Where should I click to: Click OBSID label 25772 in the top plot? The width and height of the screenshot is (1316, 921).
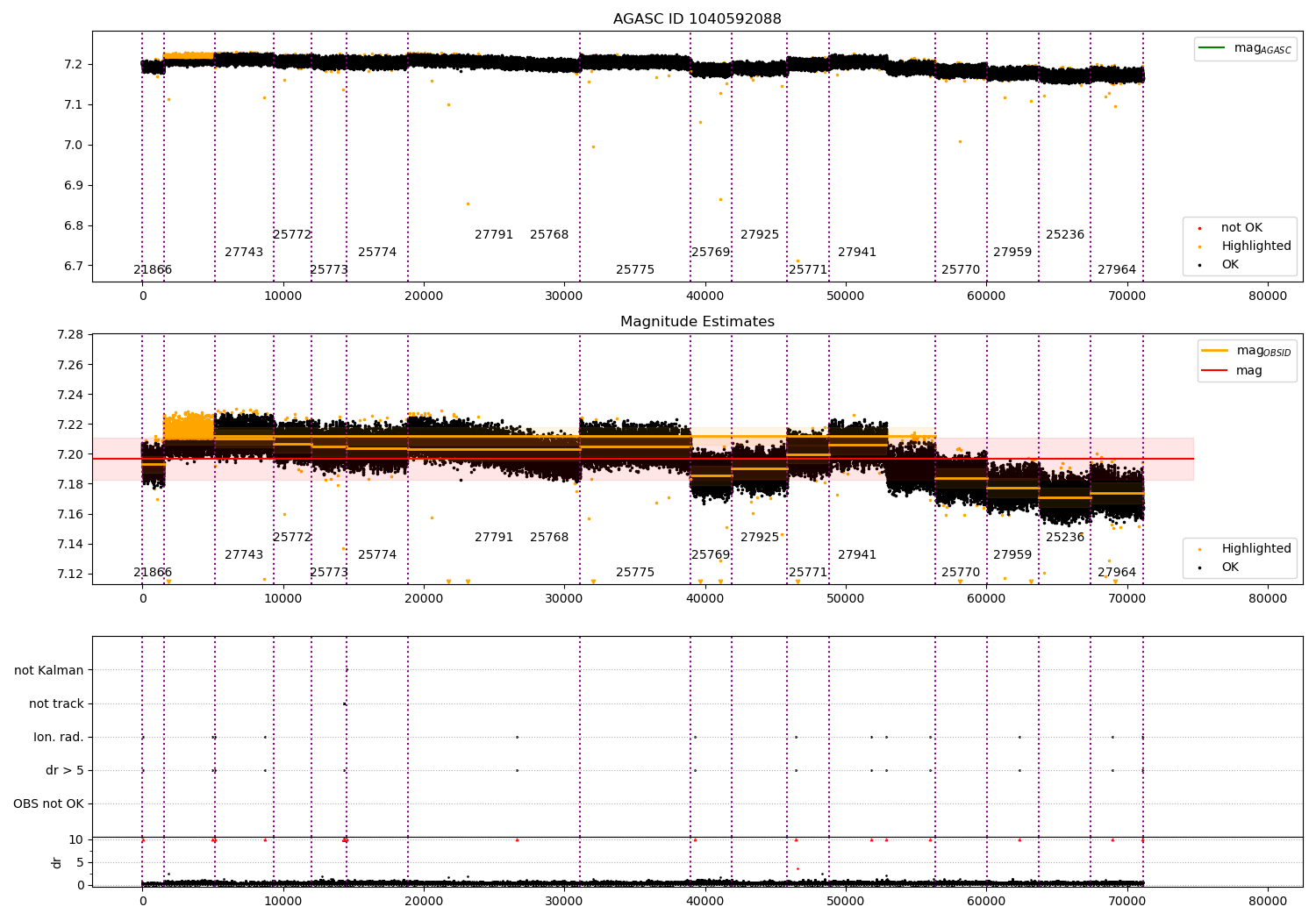pyautogui.click(x=292, y=235)
